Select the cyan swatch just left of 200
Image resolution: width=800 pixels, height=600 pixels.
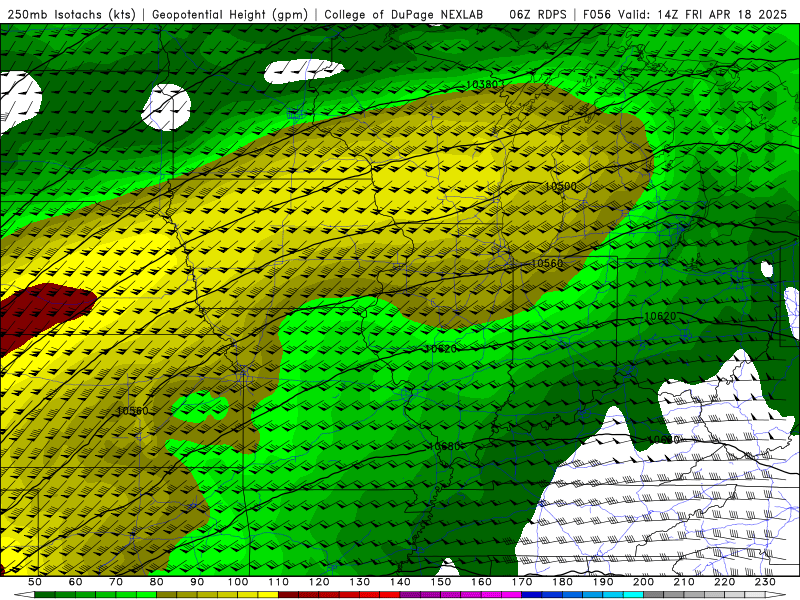click(634, 595)
